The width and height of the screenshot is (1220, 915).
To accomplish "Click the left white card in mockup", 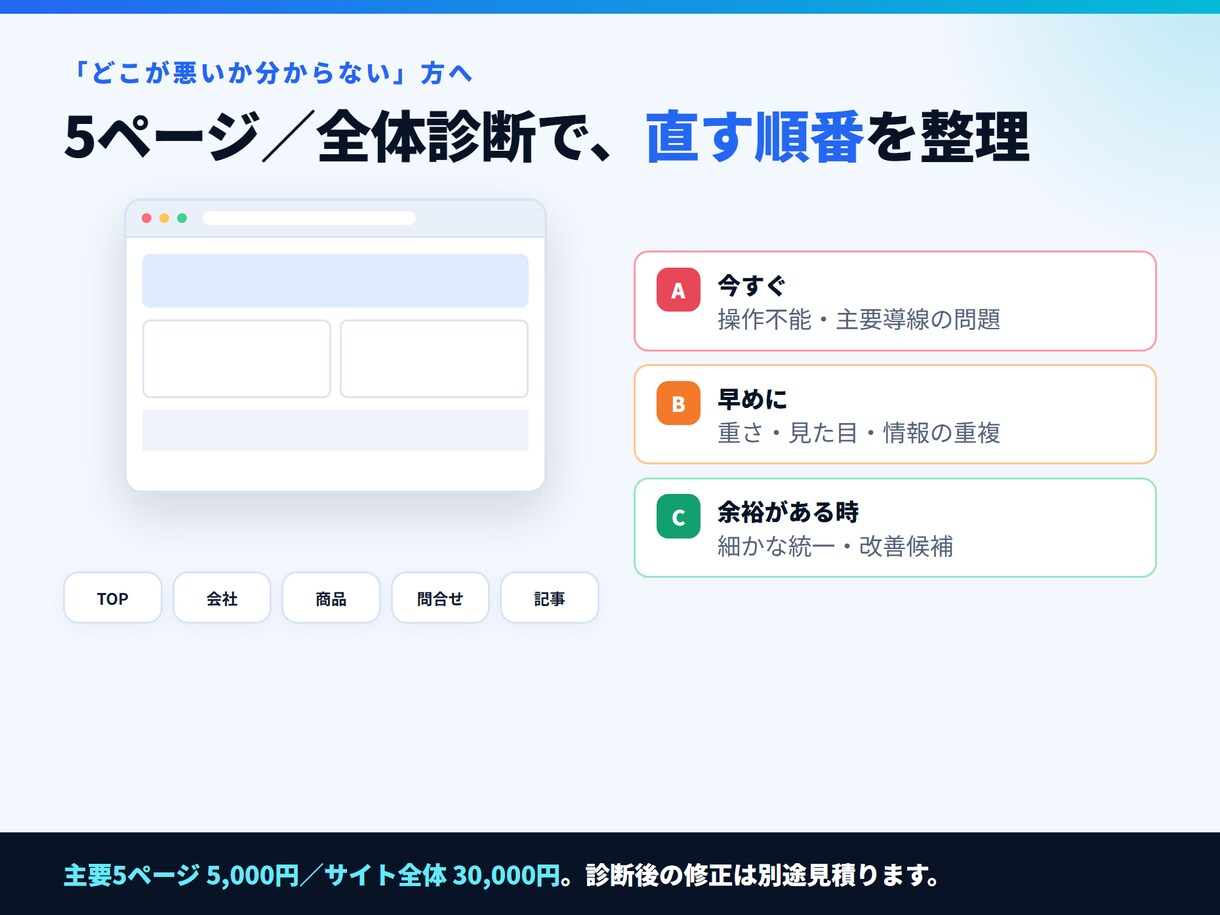I will pyautogui.click(x=236, y=359).
